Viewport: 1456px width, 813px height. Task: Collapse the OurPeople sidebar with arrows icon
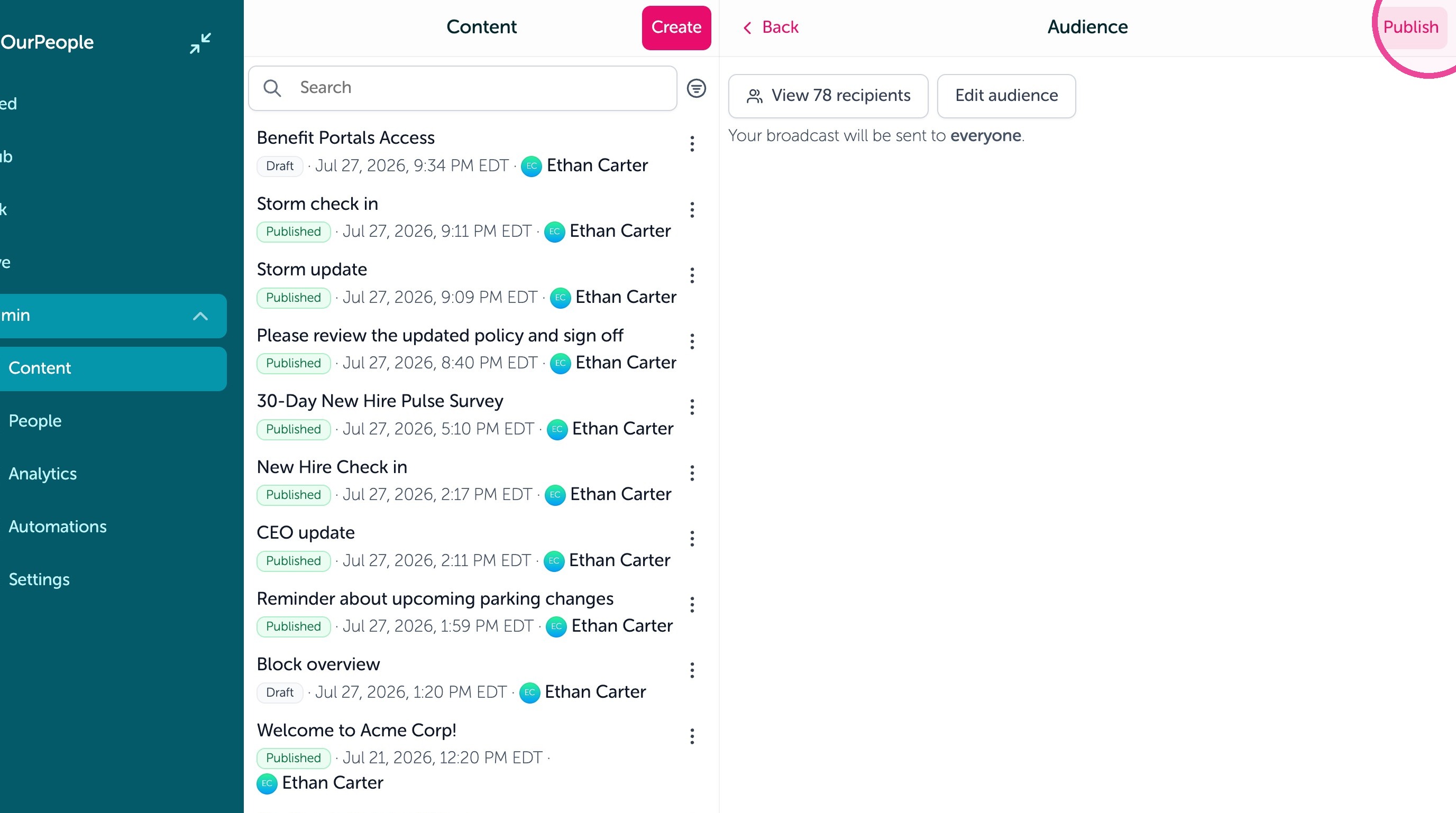coord(200,43)
